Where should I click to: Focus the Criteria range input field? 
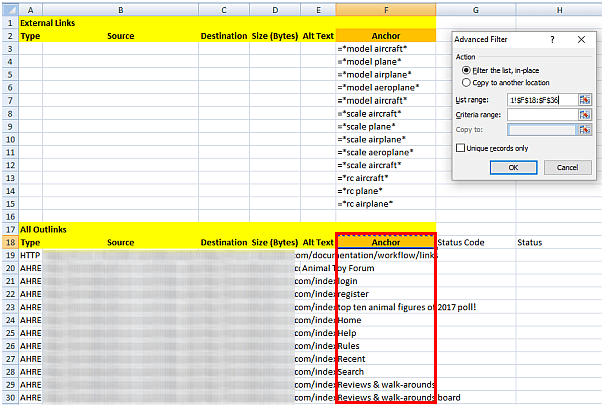click(542, 115)
